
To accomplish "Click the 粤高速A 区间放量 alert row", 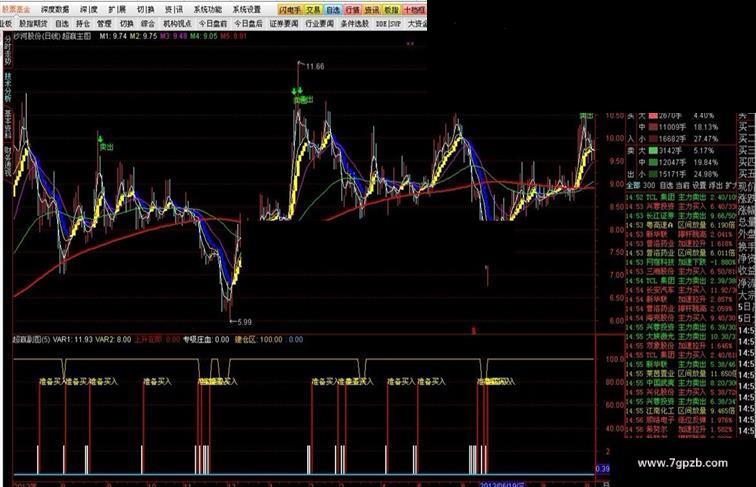I will pos(681,225).
